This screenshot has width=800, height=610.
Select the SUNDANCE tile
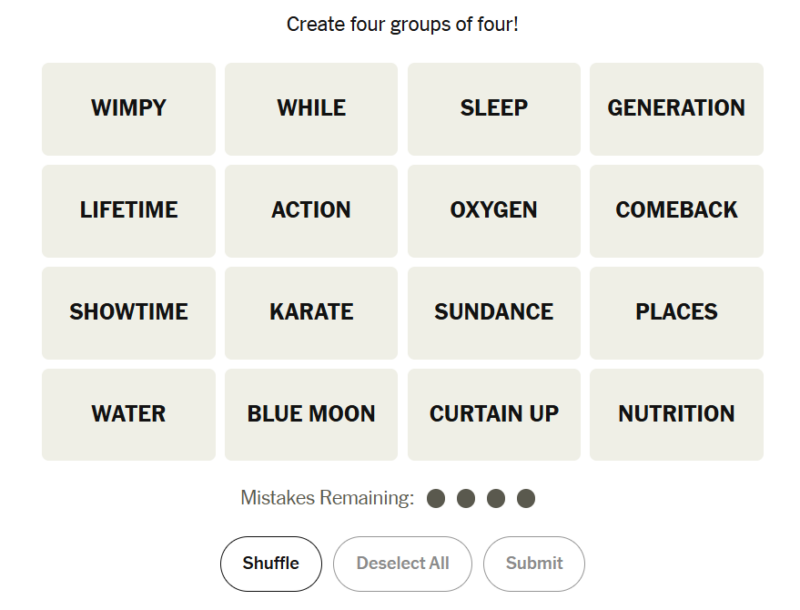[x=494, y=313]
